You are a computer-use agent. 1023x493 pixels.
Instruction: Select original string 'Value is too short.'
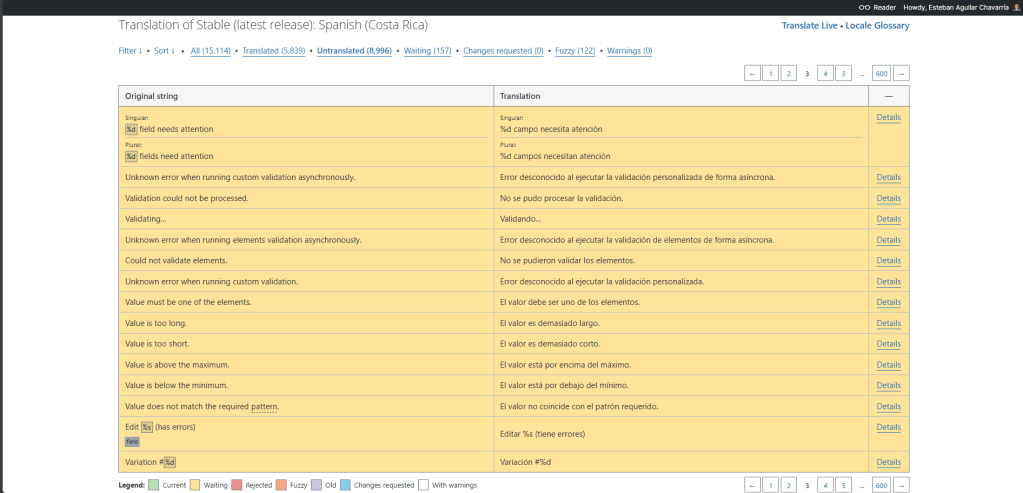tap(157, 344)
